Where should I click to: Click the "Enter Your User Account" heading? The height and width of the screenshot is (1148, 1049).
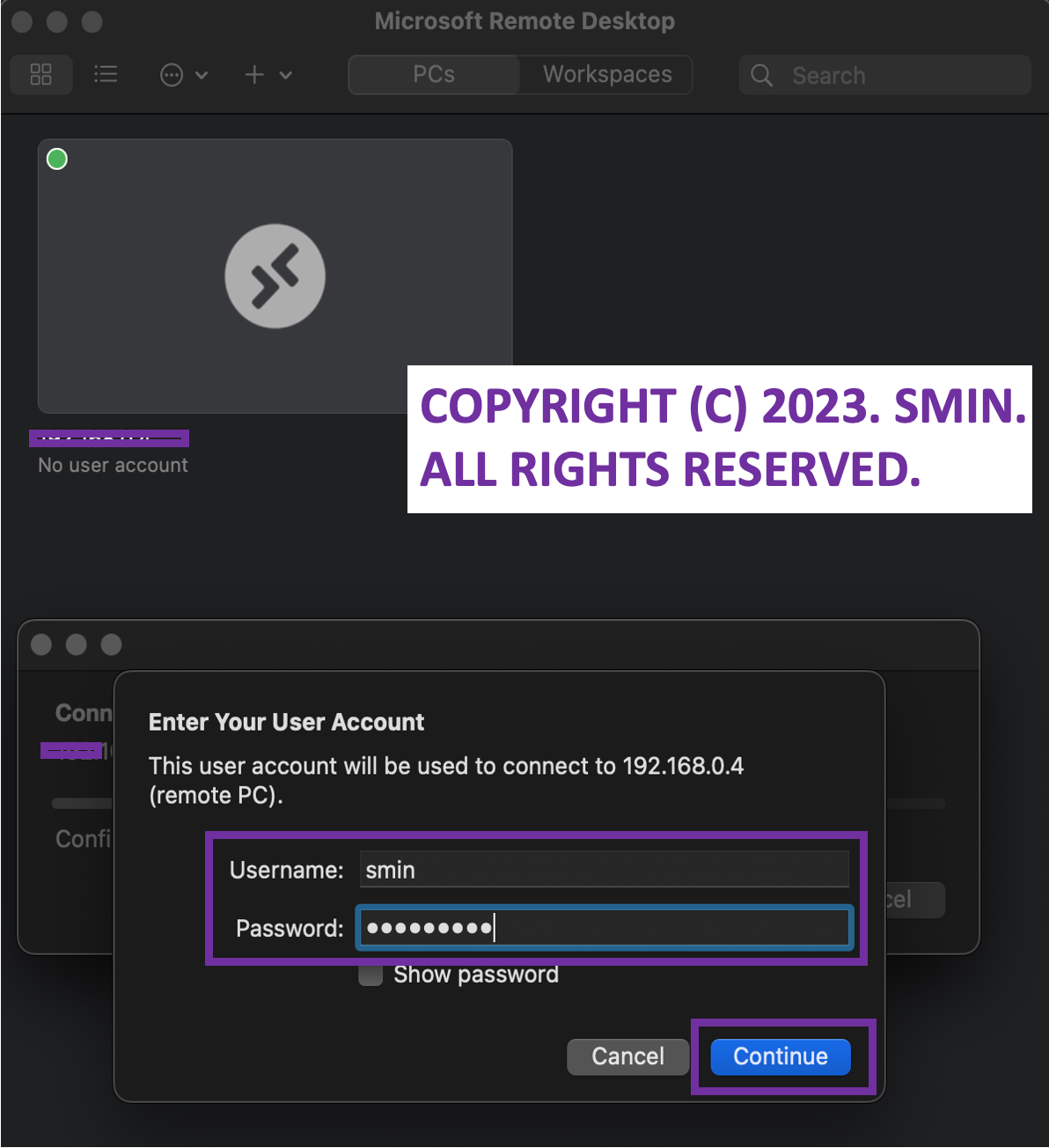(x=286, y=723)
